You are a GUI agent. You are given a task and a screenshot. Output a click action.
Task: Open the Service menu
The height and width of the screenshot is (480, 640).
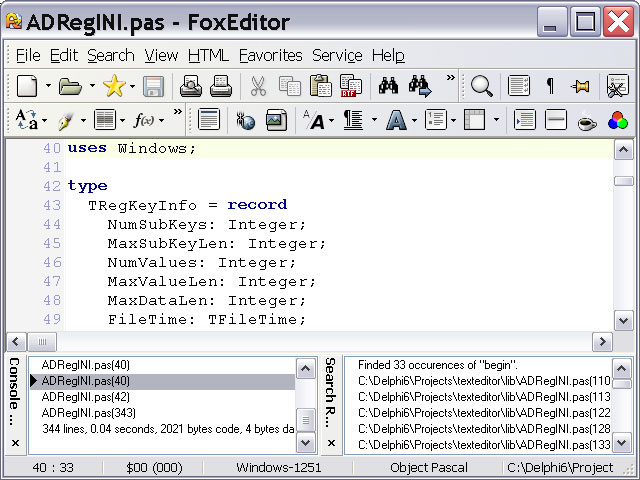[x=337, y=55]
